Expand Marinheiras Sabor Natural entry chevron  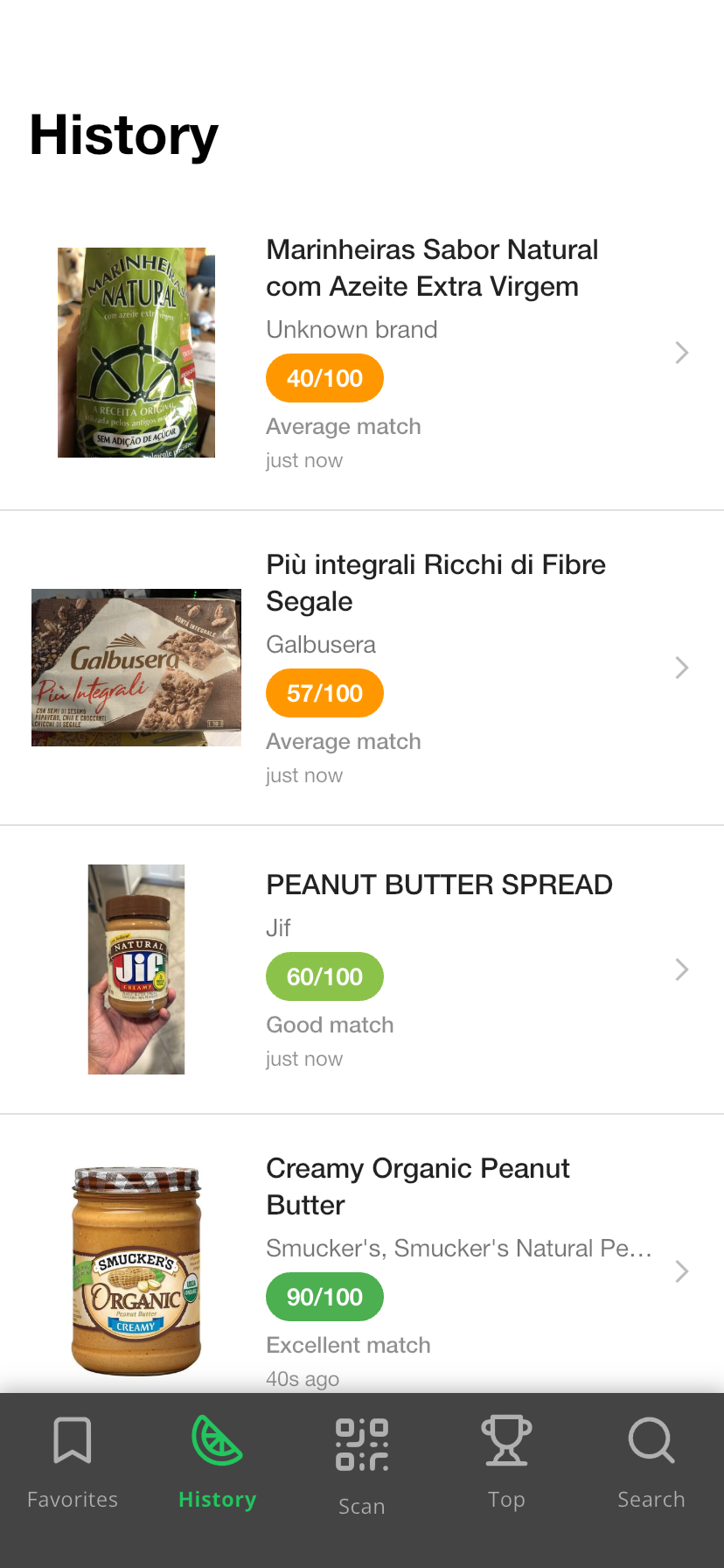pos(682,353)
